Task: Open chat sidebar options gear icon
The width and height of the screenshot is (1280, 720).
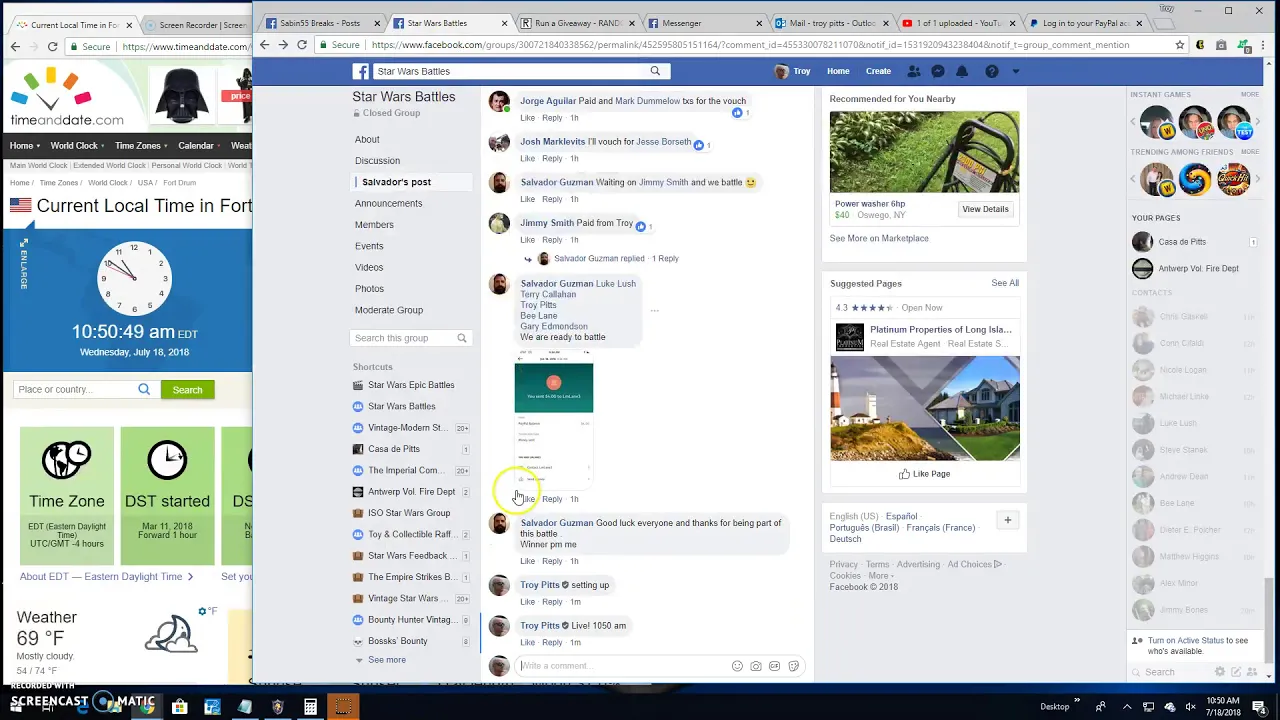Action: pos(1219,672)
